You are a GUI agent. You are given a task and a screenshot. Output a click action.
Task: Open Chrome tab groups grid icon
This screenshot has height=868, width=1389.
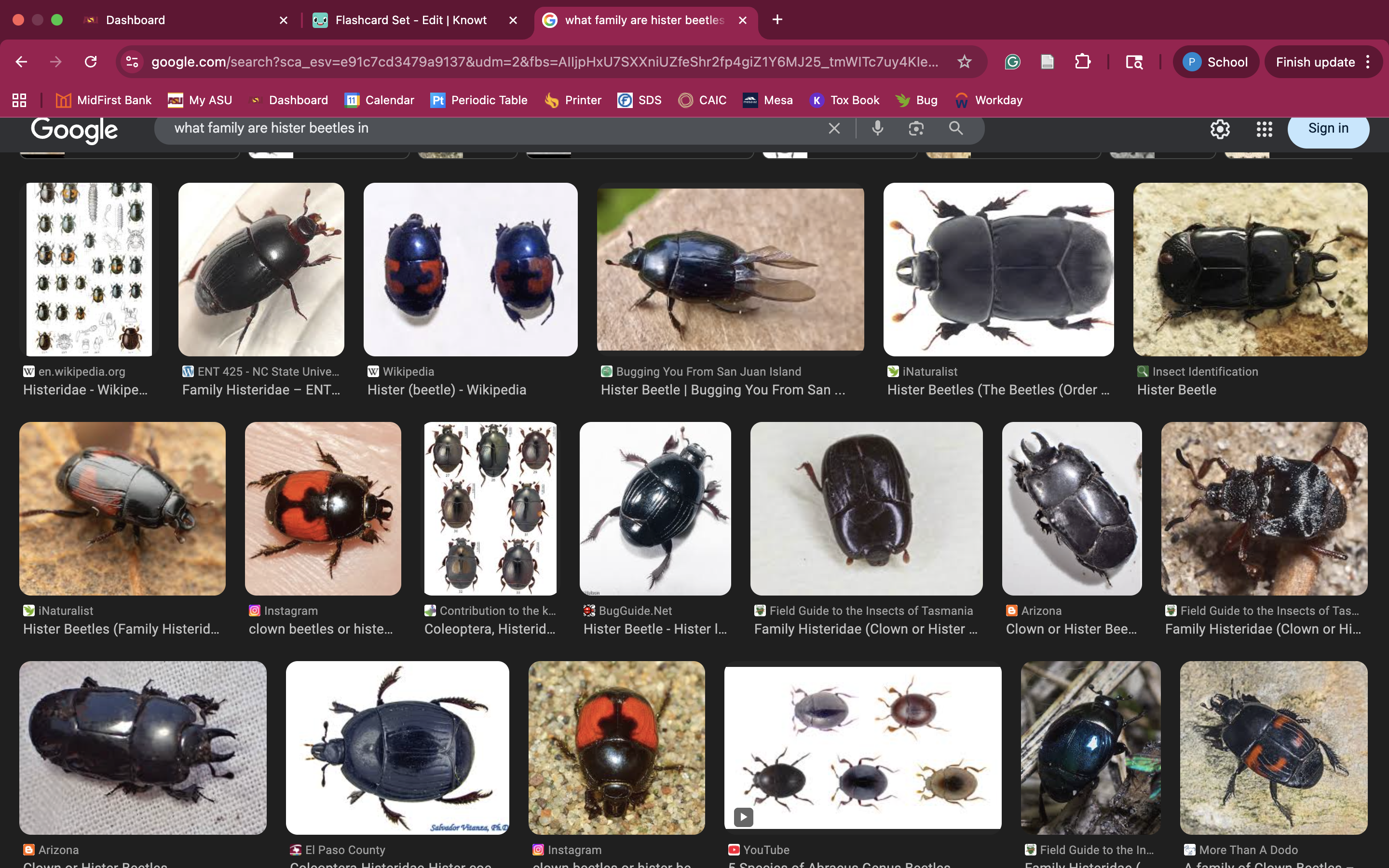(x=19, y=100)
